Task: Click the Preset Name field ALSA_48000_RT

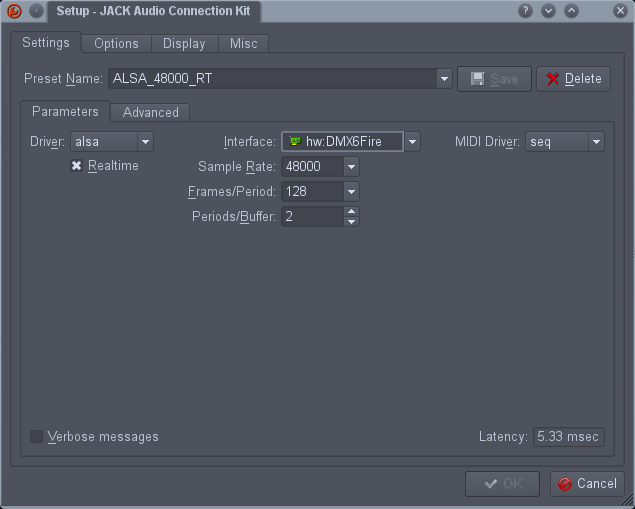Action: pyautogui.click(x=273, y=79)
